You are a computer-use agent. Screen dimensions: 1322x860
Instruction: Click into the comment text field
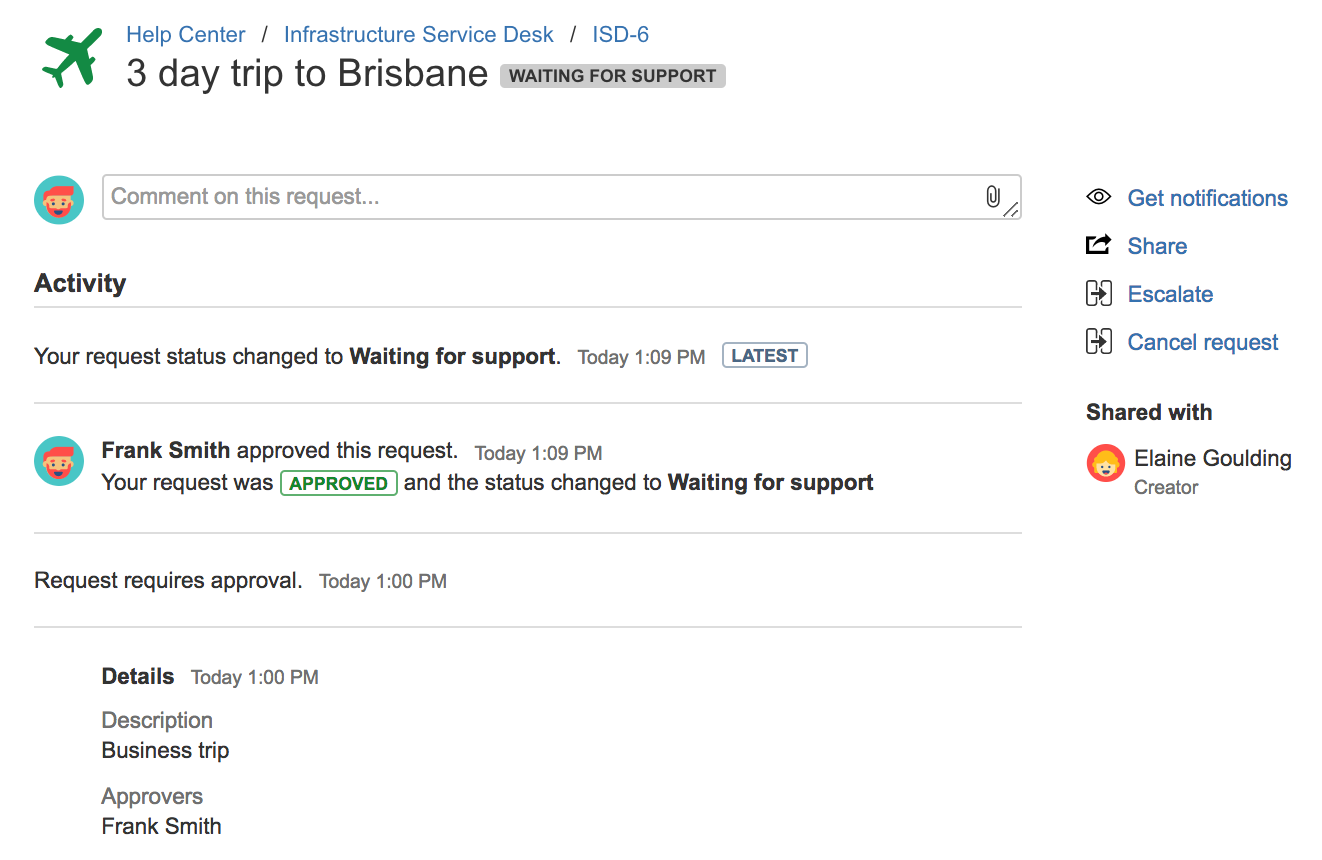[540, 197]
